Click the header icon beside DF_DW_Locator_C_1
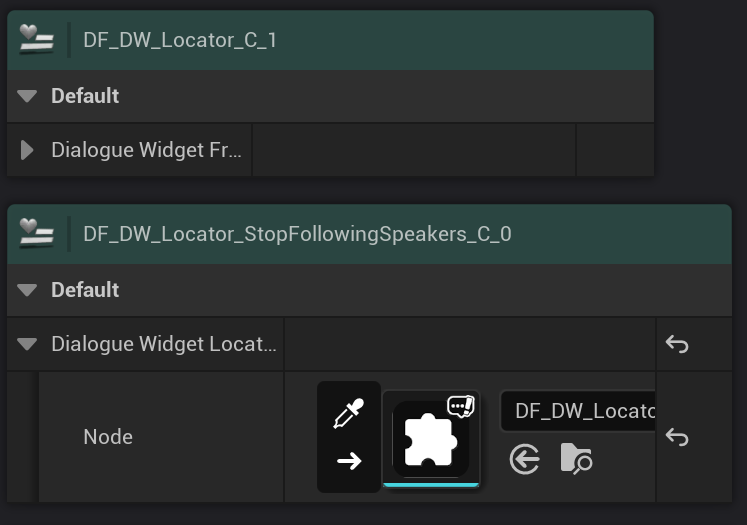747x525 pixels. (x=36, y=40)
